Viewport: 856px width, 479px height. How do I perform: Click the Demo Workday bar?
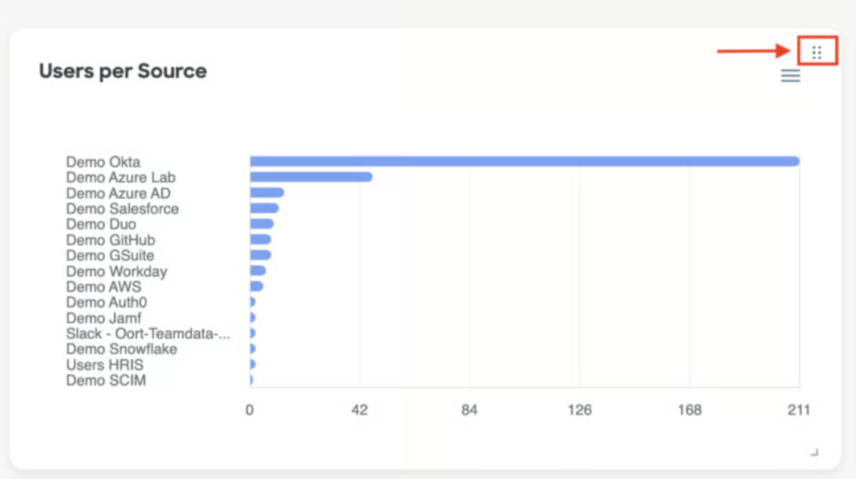coord(257,271)
